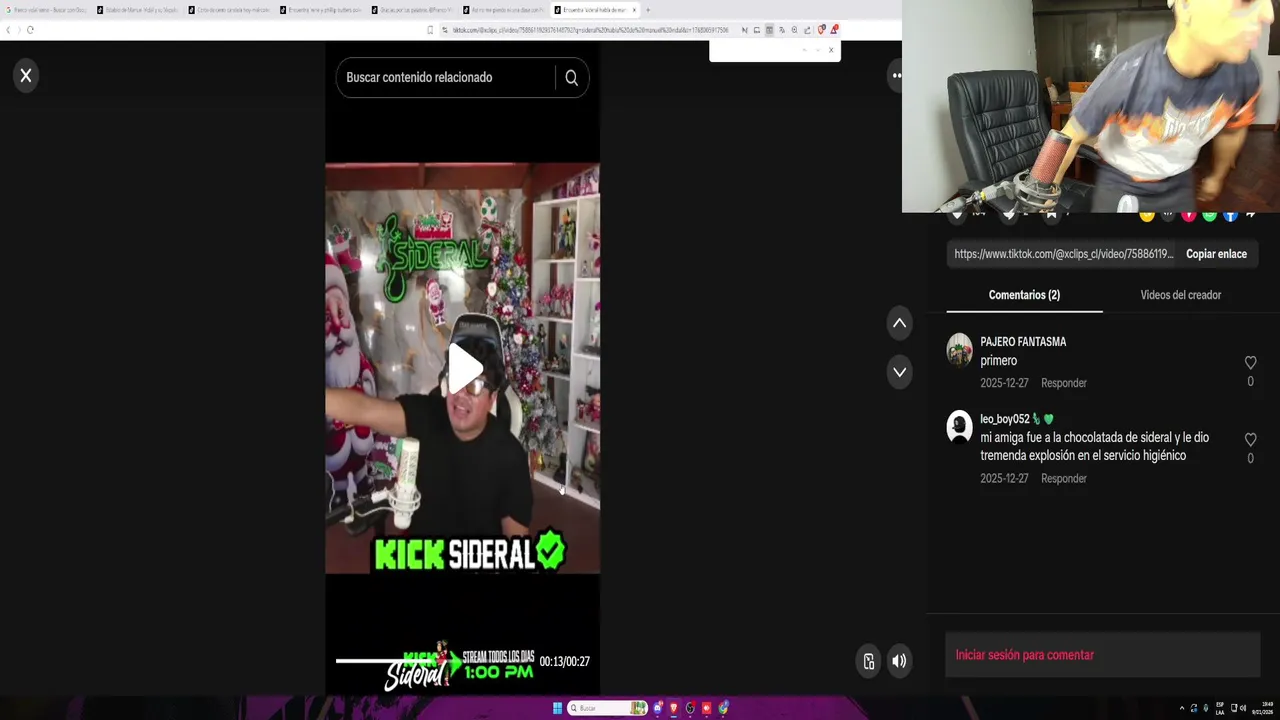This screenshot has width=1280, height=720.
Task: Go to previous video using the up chevron
Action: point(900,323)
